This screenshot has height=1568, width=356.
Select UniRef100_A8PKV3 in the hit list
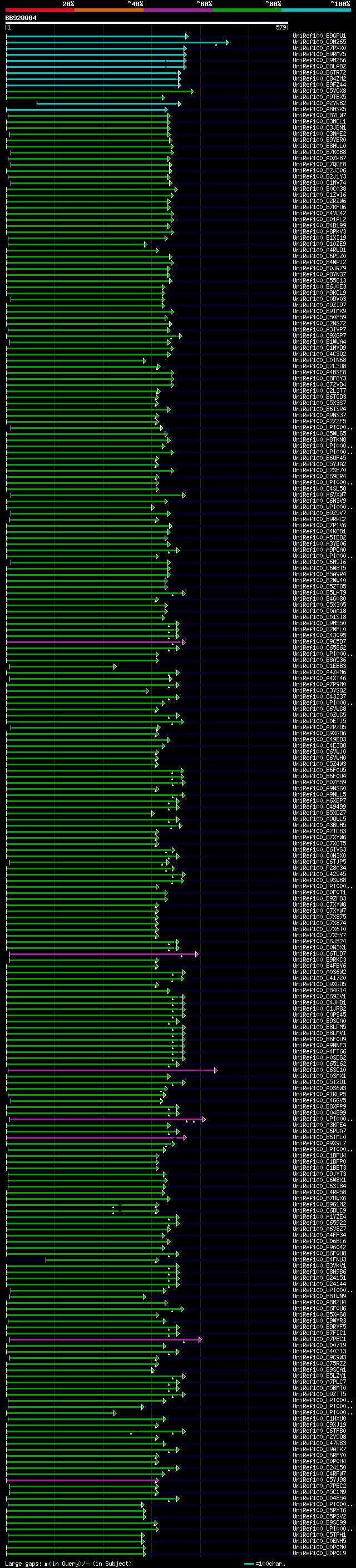click(x=319, y=231)
